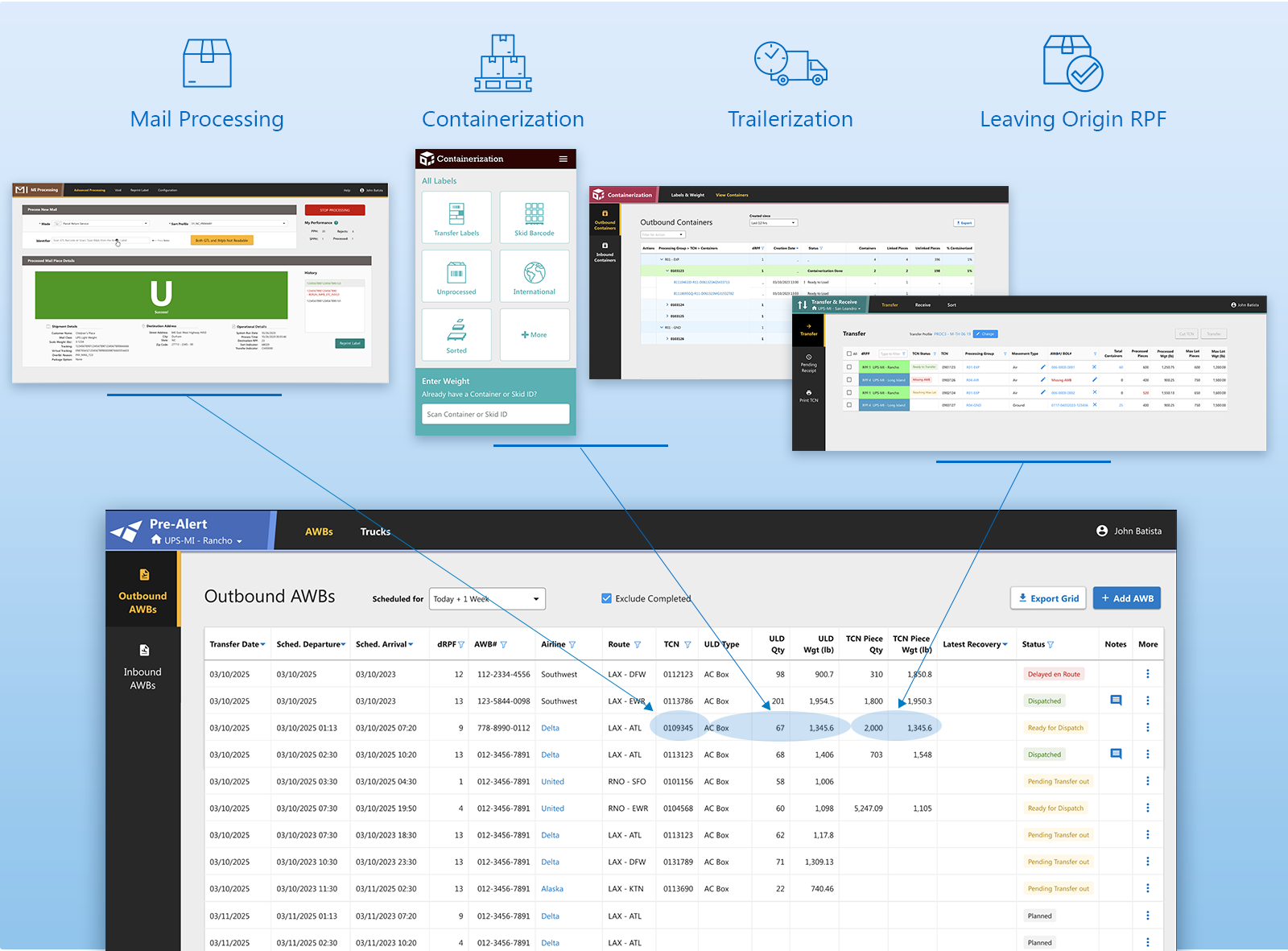Sort by Latest Recovery column
The image size is (1288, 951).
pyautogui.click(x=975, y=645)
